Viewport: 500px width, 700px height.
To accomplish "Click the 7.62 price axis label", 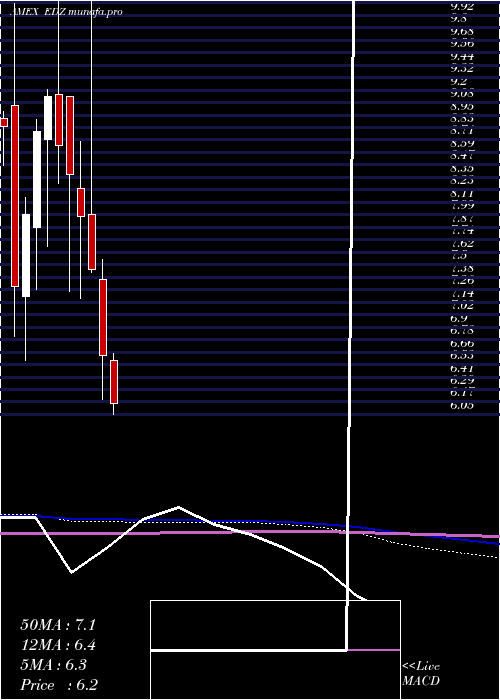I will [462, 244].
